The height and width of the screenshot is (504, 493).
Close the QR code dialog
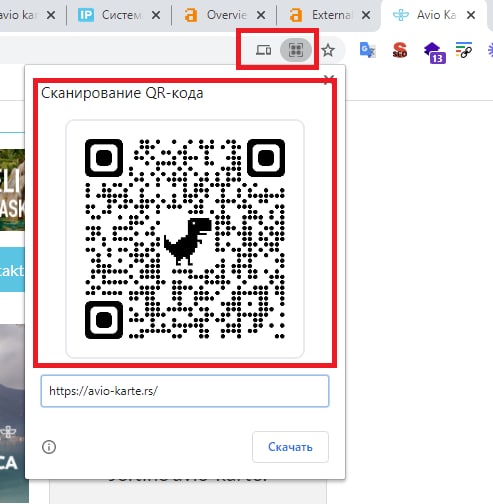[x=329, y=79]
